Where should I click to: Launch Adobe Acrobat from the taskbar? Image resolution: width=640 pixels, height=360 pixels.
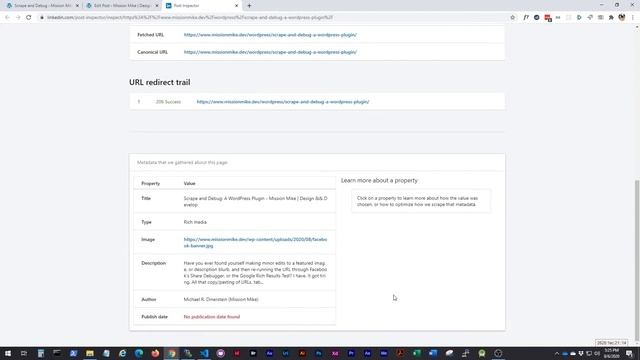(400, 353)
